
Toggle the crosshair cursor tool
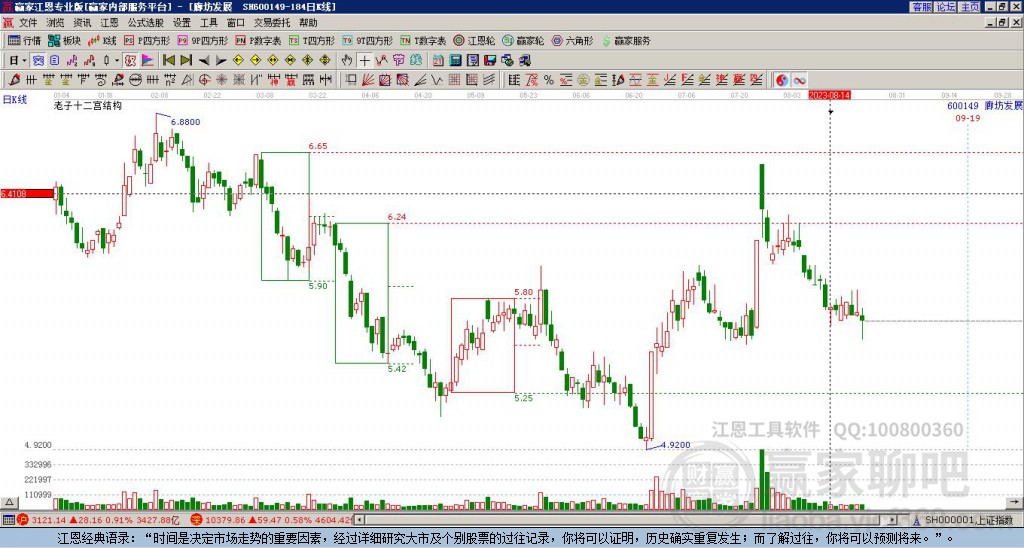tap(364, 60)
